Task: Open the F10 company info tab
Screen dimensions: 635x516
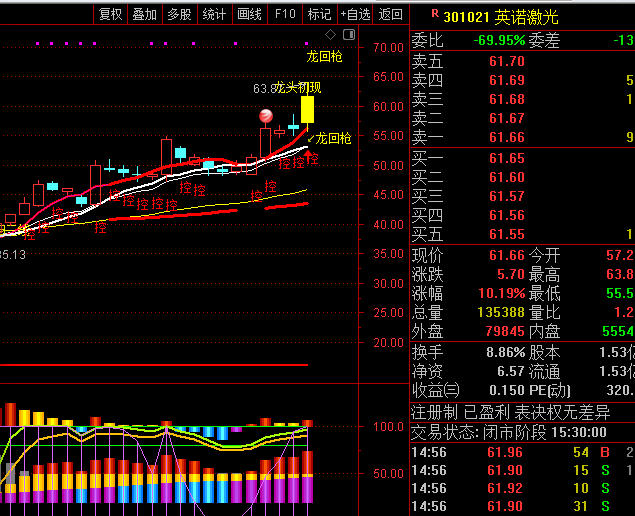Action: (285, 14)
